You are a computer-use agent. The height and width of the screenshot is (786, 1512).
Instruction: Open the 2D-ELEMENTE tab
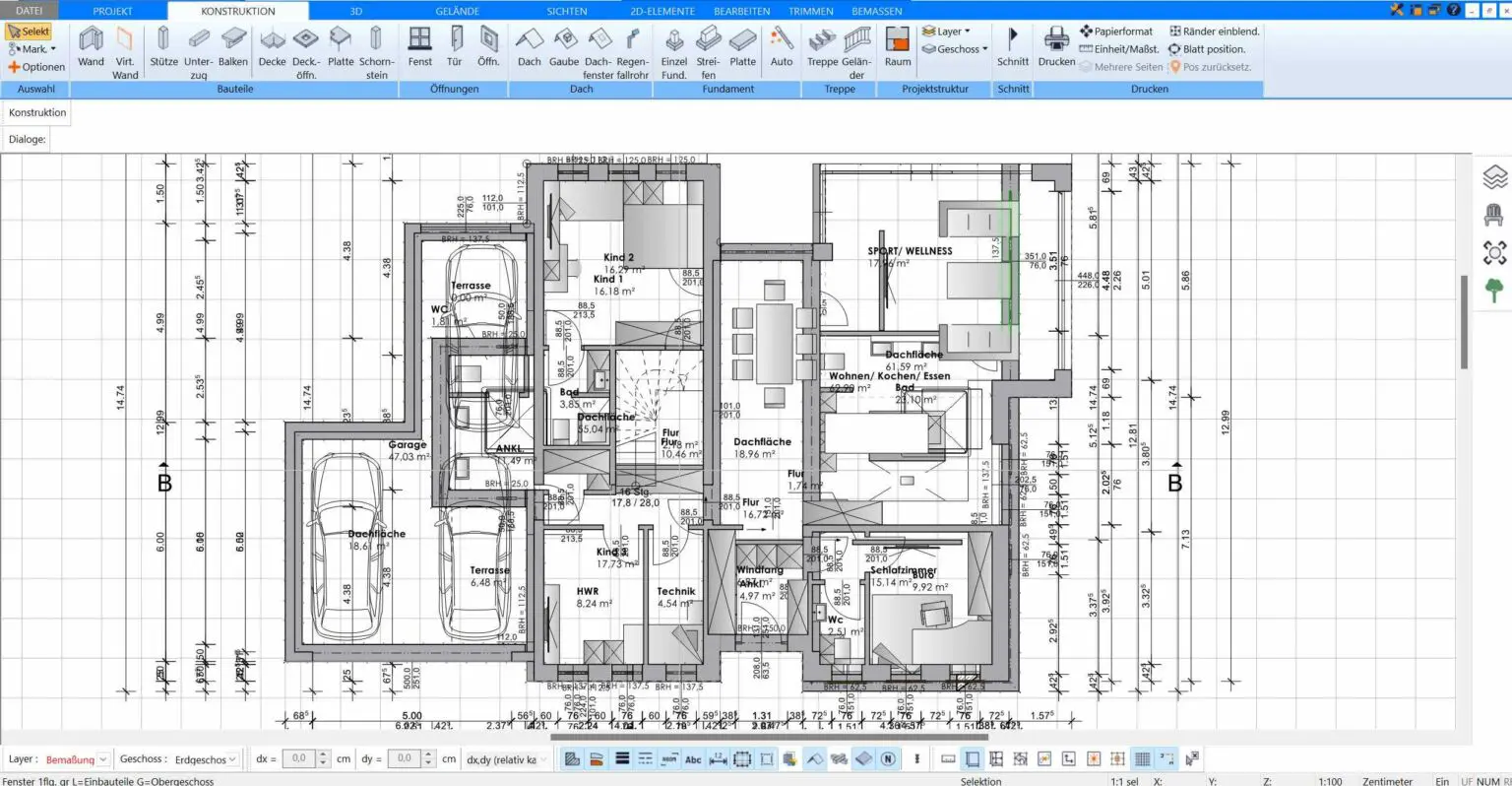click(662, 11)
